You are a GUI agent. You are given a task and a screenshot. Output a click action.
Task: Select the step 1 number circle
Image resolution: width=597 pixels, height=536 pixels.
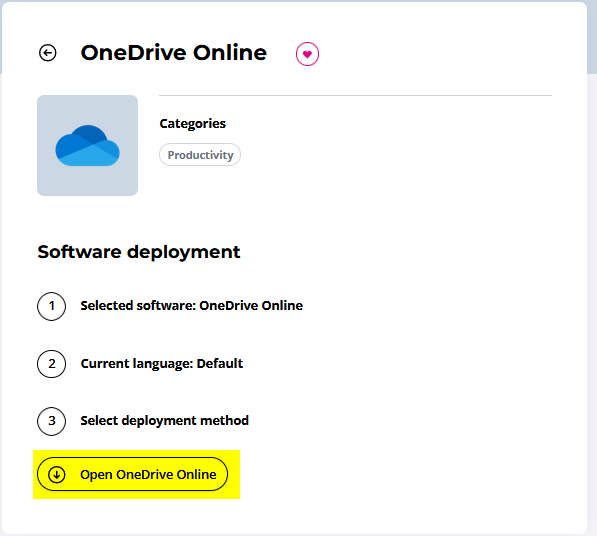(x=51, y=306)
